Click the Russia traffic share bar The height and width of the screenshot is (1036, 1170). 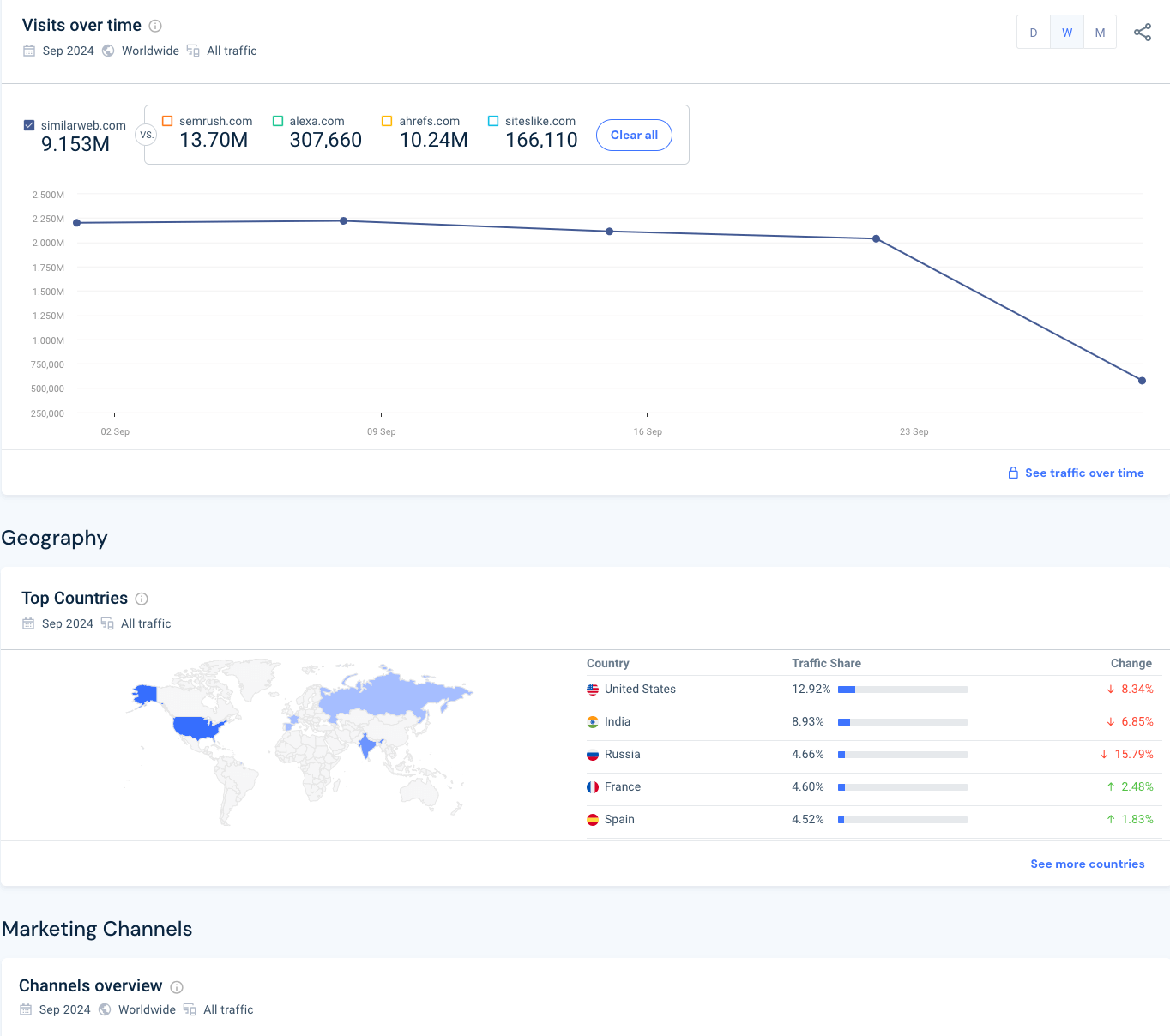[902, 755]
